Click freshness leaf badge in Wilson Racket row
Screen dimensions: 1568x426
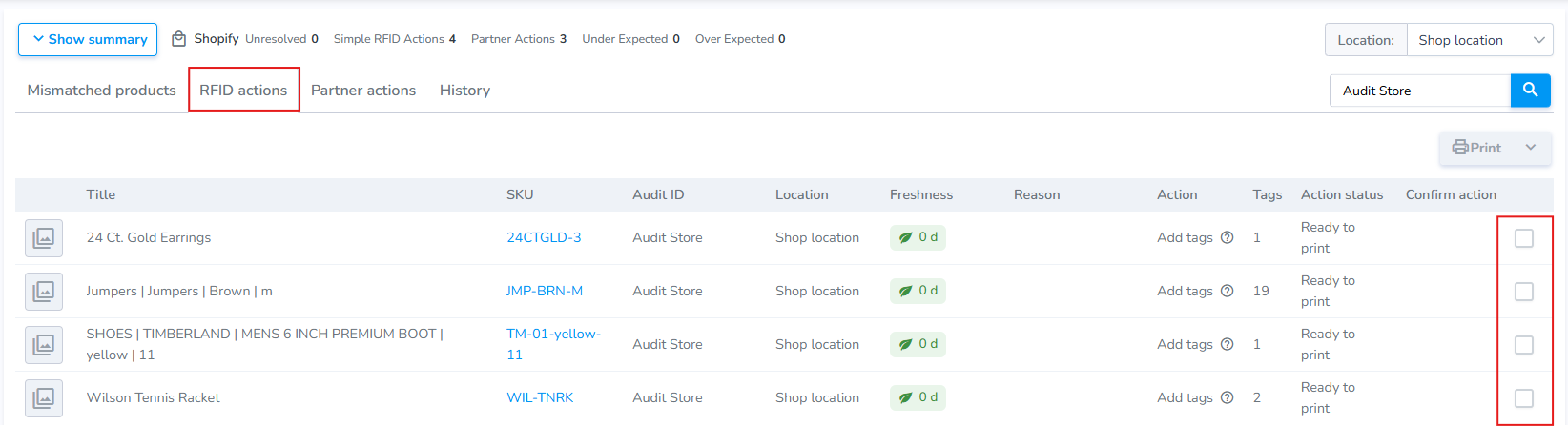tap(918, 397)
